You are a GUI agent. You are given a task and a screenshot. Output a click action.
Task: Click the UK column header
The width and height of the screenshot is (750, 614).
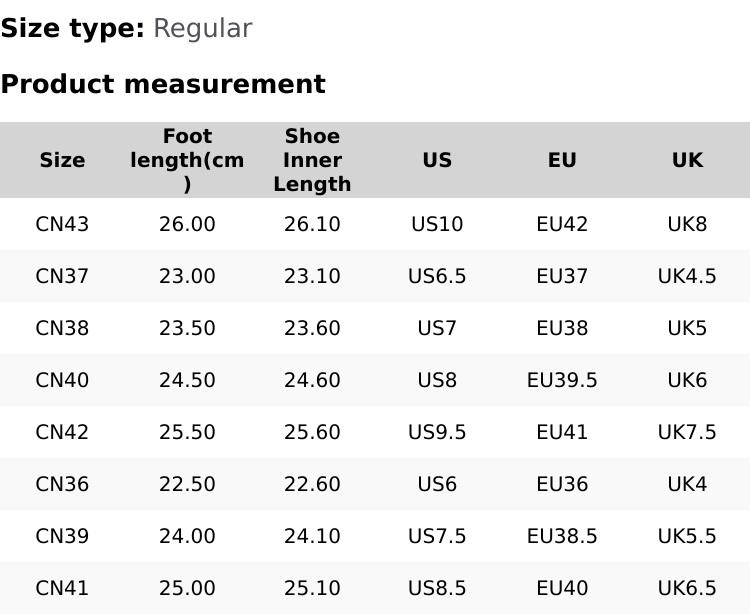687,160
